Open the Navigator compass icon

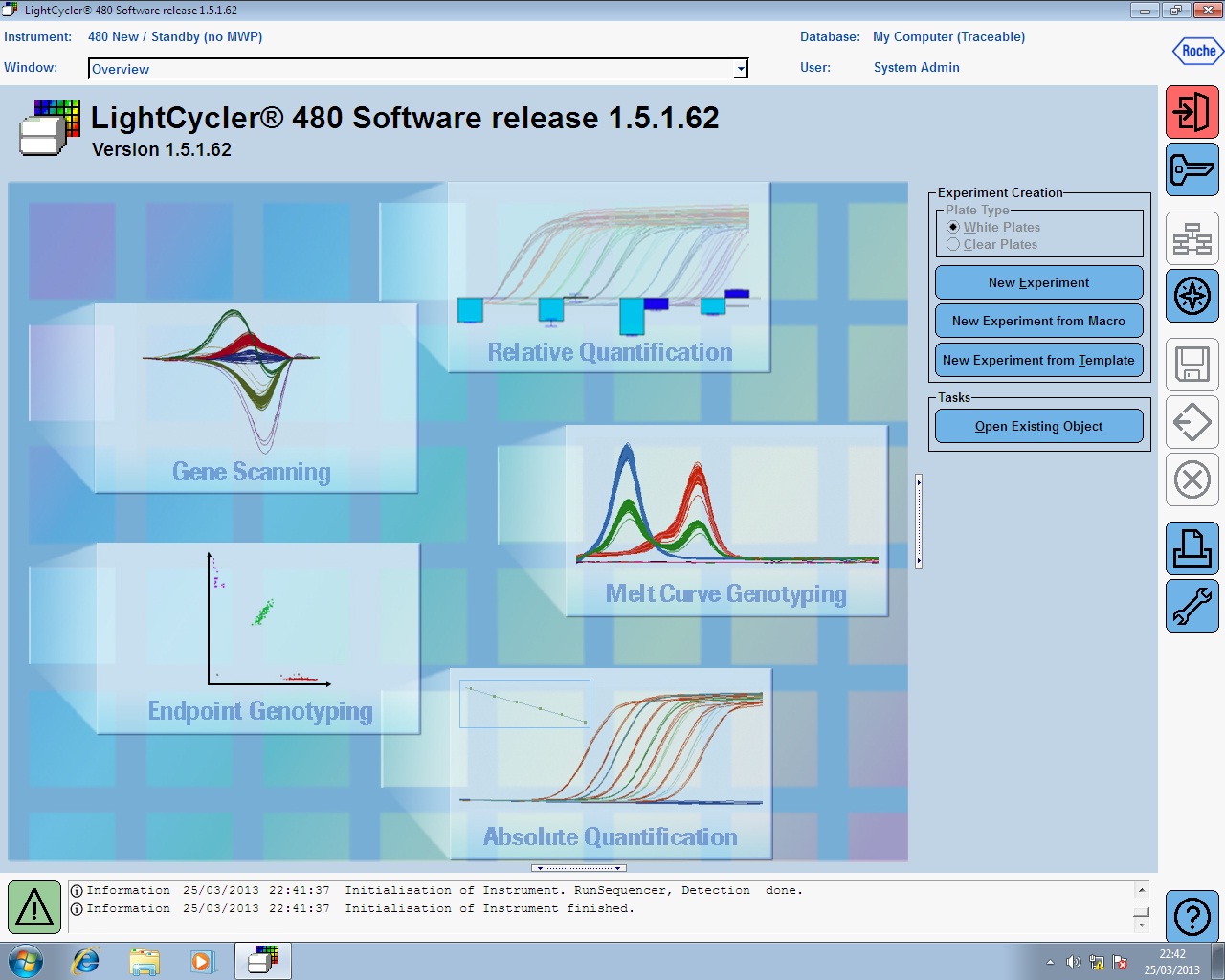coord(1192,297)
